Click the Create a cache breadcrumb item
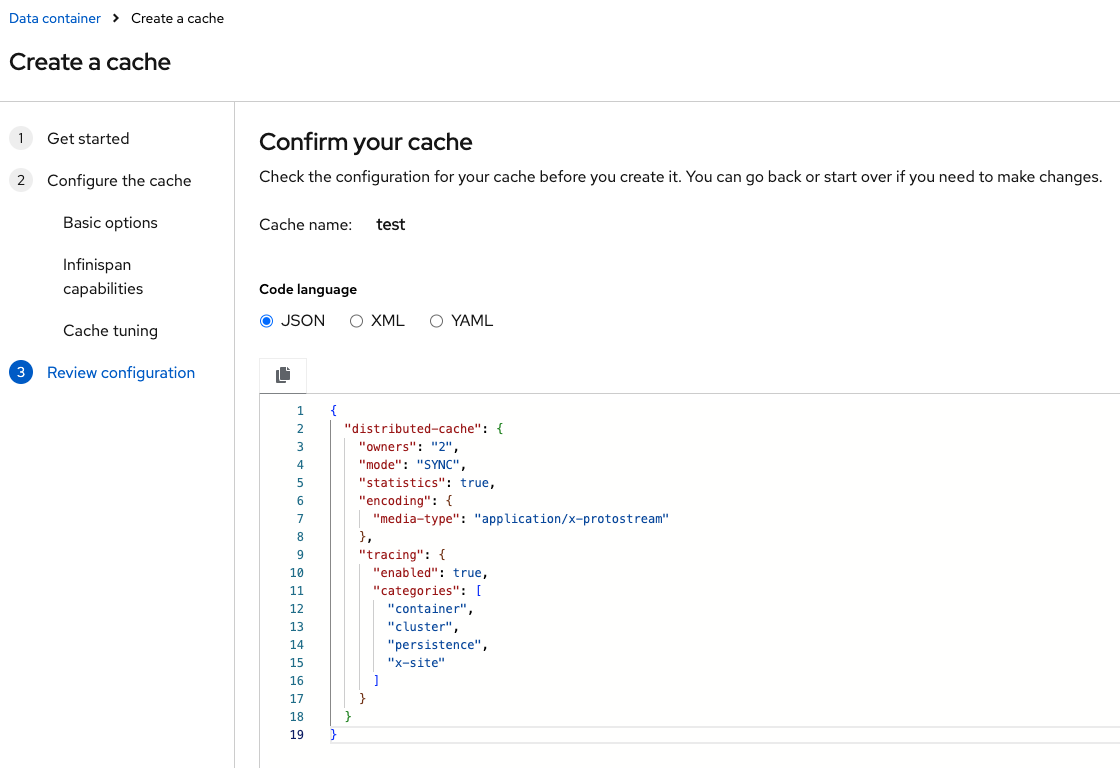The height and width of the screenshot is (768, 1120). pyautogui.click(x=177, y=18)
